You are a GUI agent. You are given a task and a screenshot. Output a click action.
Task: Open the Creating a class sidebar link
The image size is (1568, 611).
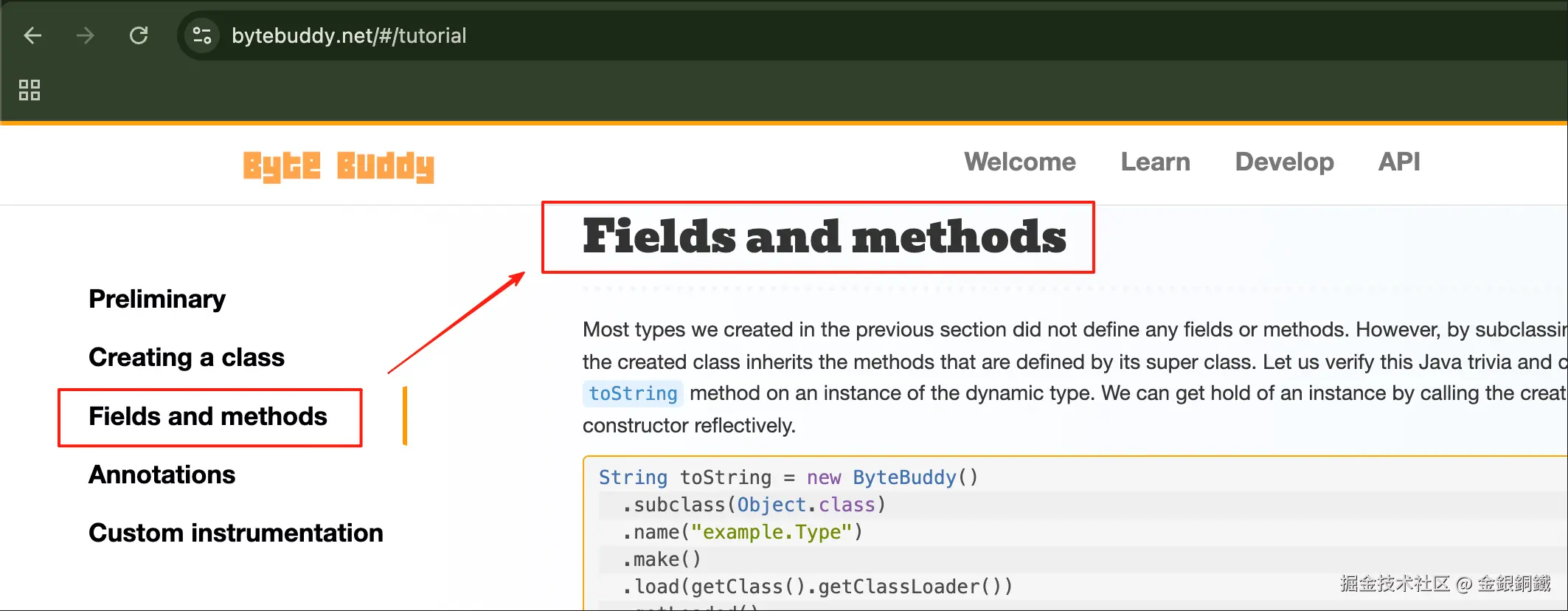(187, 357)
